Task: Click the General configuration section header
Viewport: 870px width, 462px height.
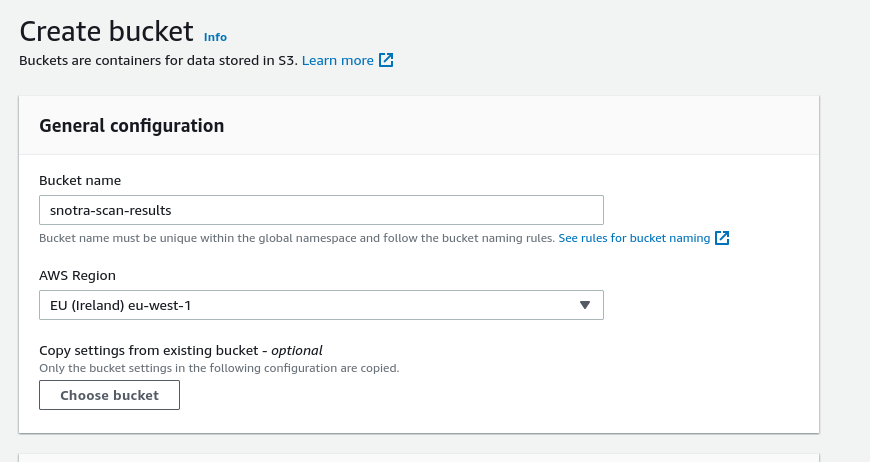Action: (131, 126)
